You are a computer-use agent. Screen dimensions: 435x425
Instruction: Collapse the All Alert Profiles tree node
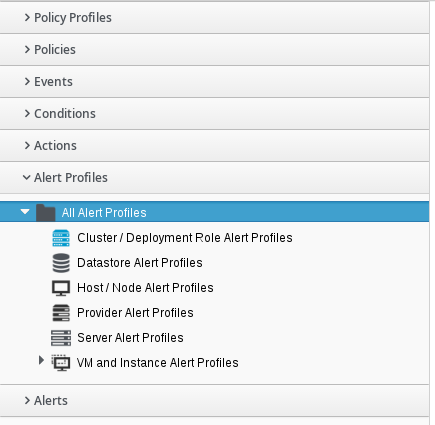tap(25, 211)
